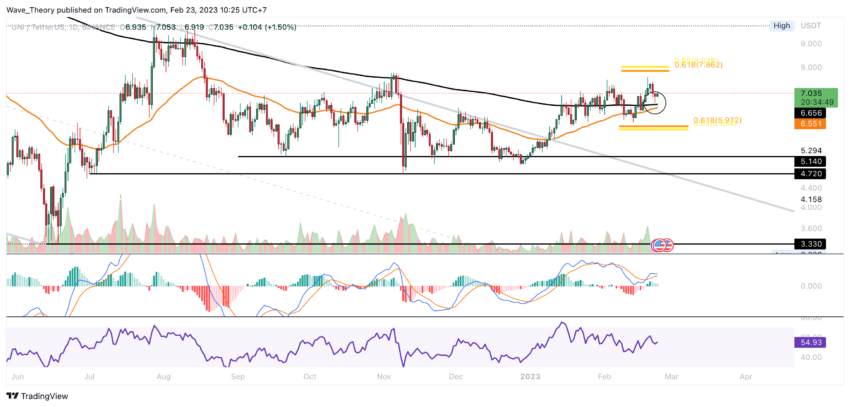The width and height of the screenshot is (850, 407).
Task: Click the 3.330 horizontal line price label
Action: click(x=808, y=244)
